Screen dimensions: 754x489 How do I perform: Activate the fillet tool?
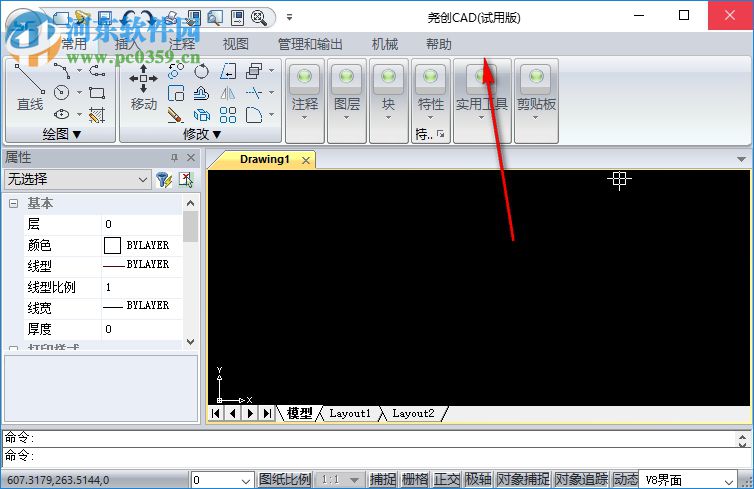click(253, 115)
